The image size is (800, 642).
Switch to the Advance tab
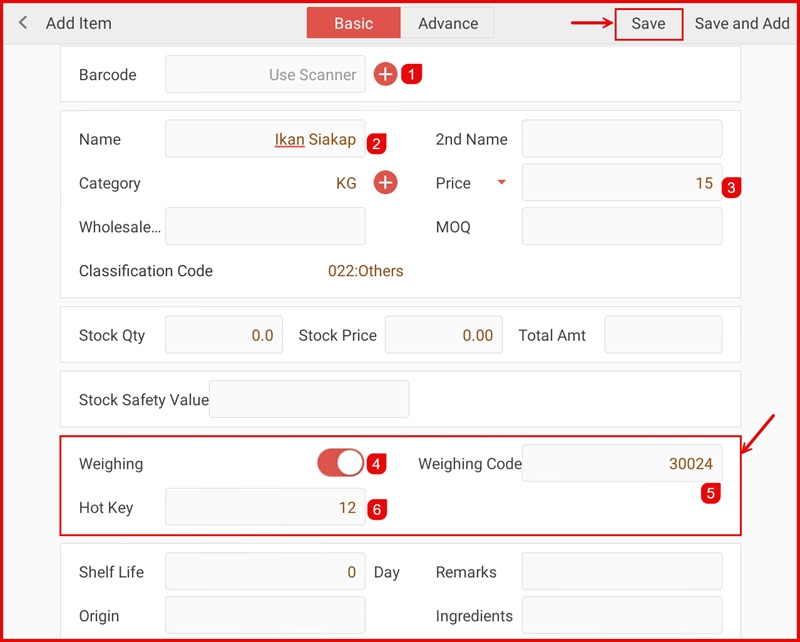447,23
